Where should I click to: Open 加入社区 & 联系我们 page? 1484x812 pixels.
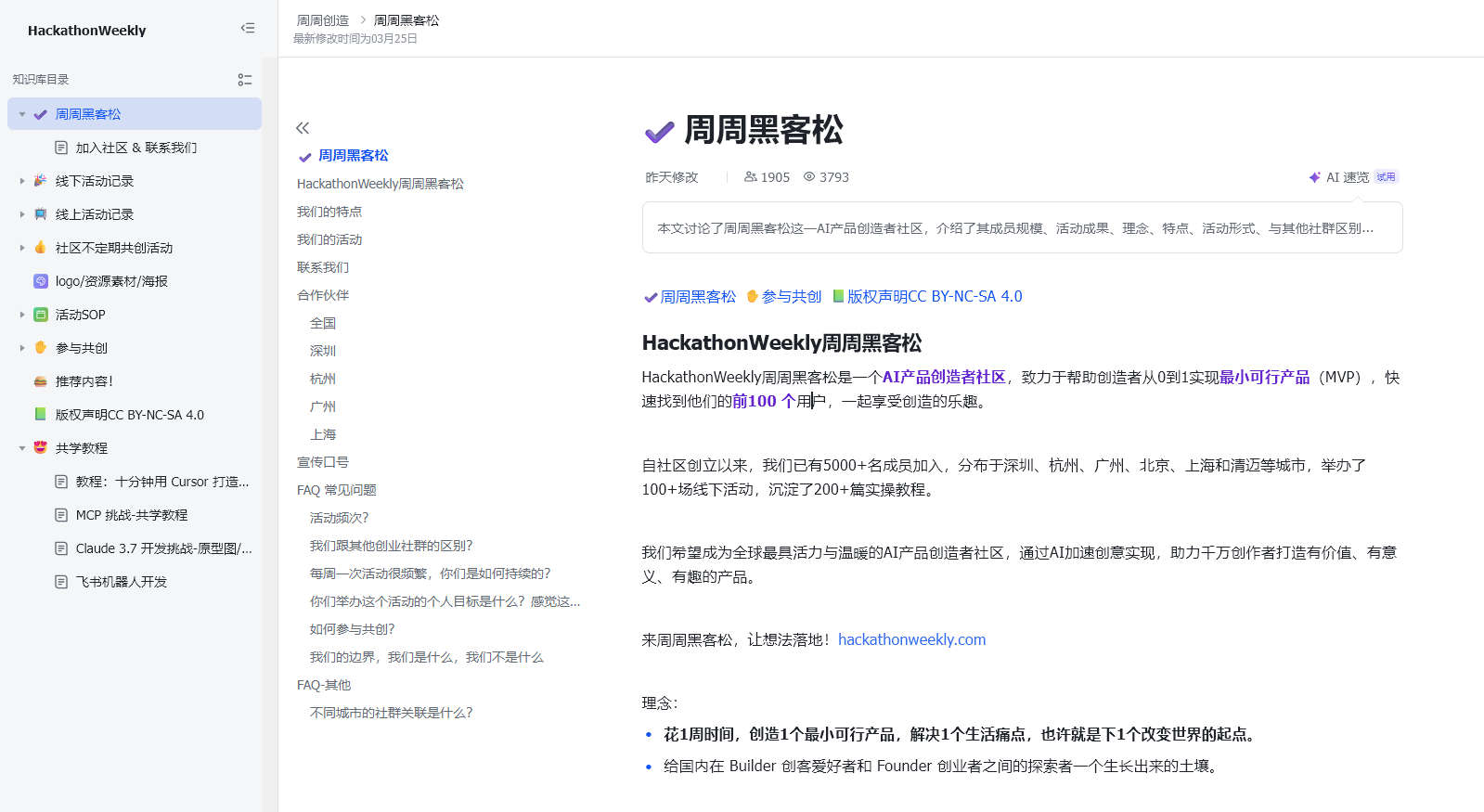(x=136, y=148)
